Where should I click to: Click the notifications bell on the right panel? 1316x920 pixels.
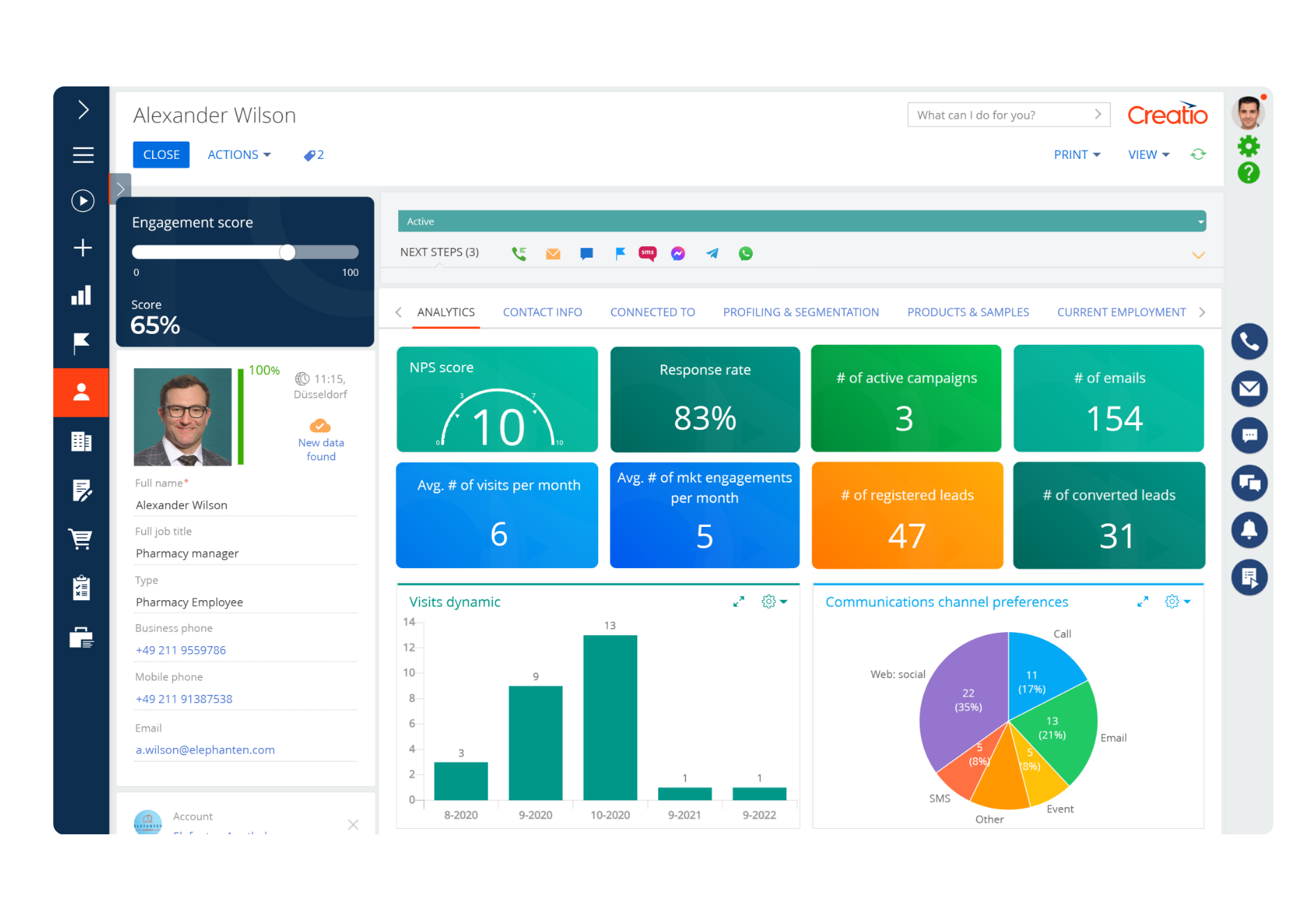coord(1249,530)
